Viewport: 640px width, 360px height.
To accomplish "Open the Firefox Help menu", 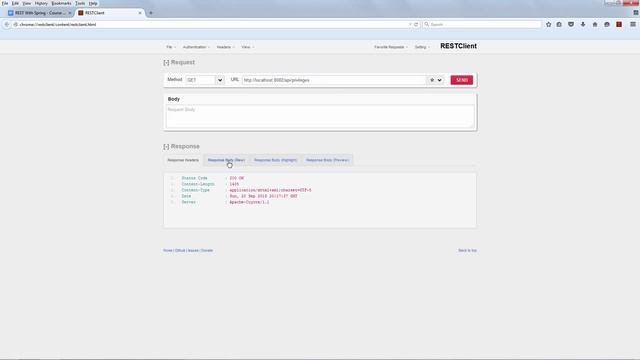I will click(93, 3).
